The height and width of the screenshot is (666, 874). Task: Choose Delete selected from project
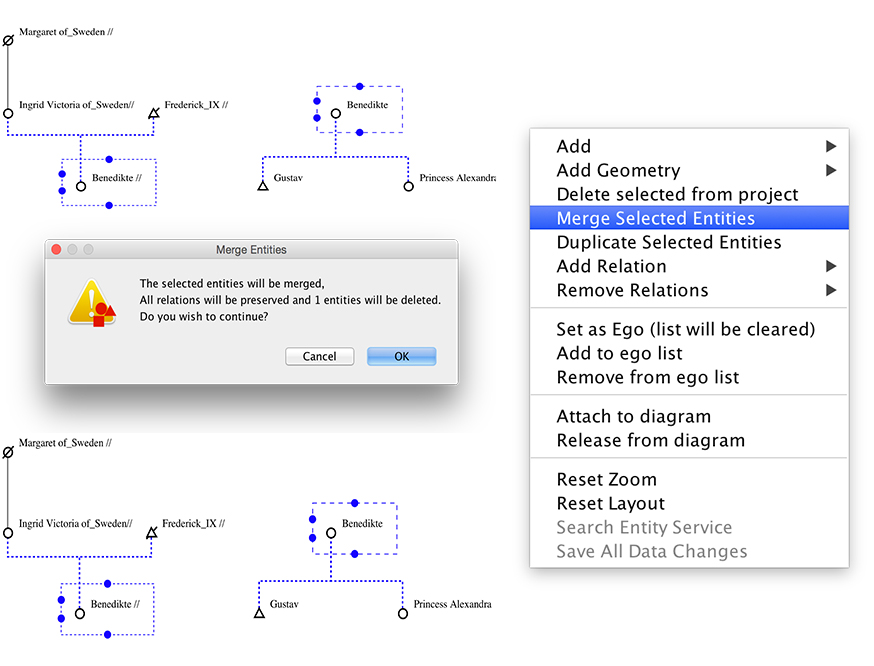click(689, 194)
